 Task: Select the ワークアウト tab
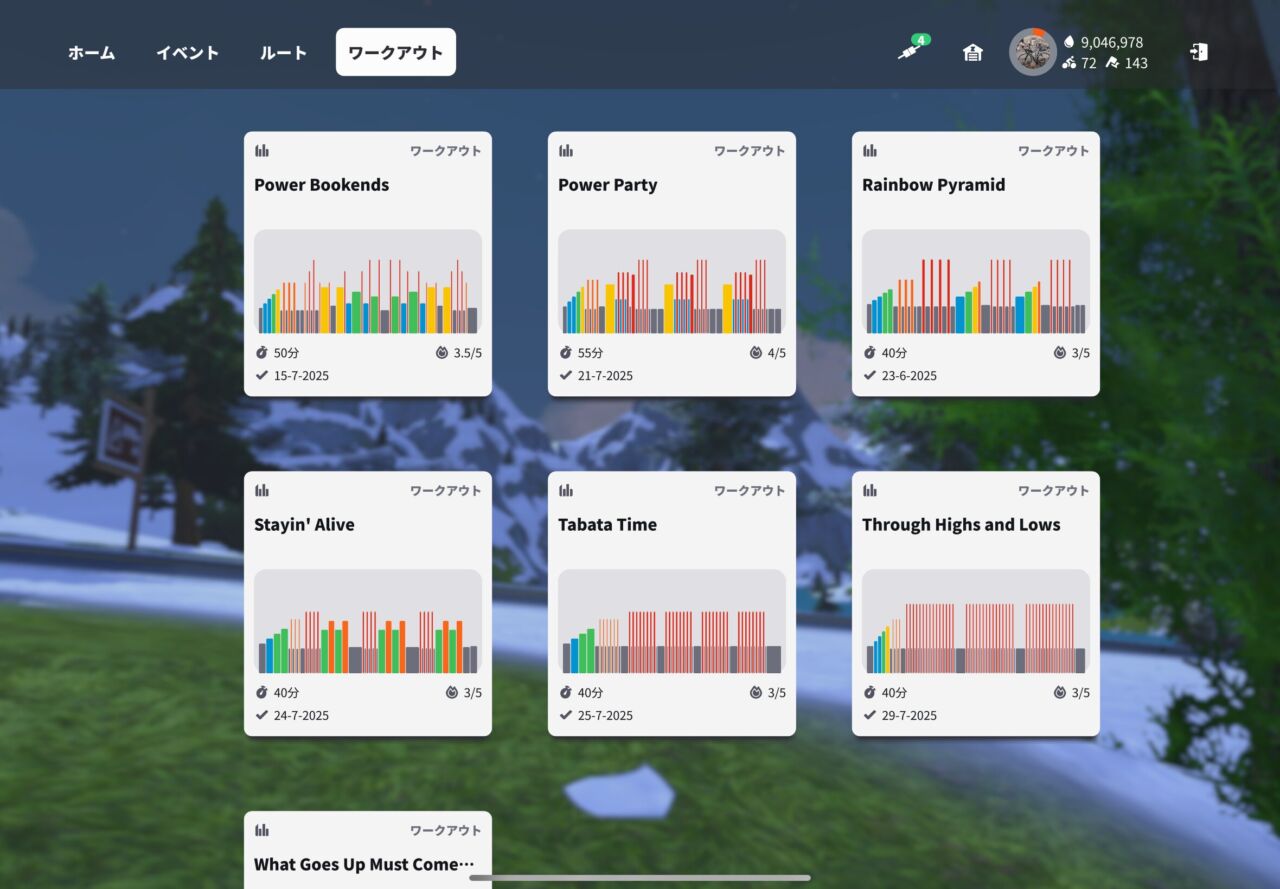[x=396, y=52]
